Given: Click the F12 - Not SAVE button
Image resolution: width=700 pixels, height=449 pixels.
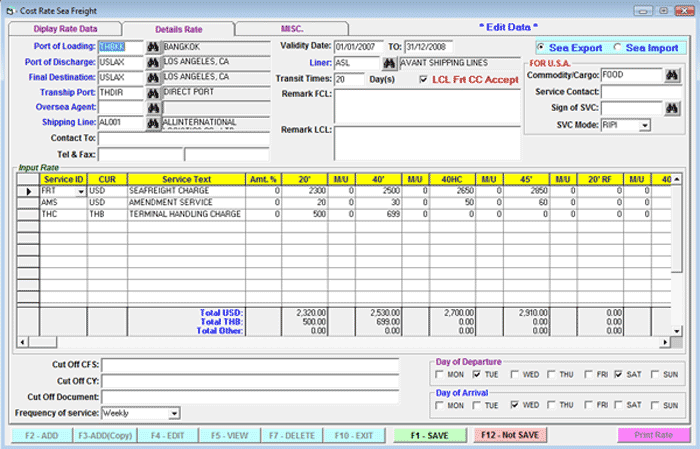Looking at the screenshot, I should (510, 435).
